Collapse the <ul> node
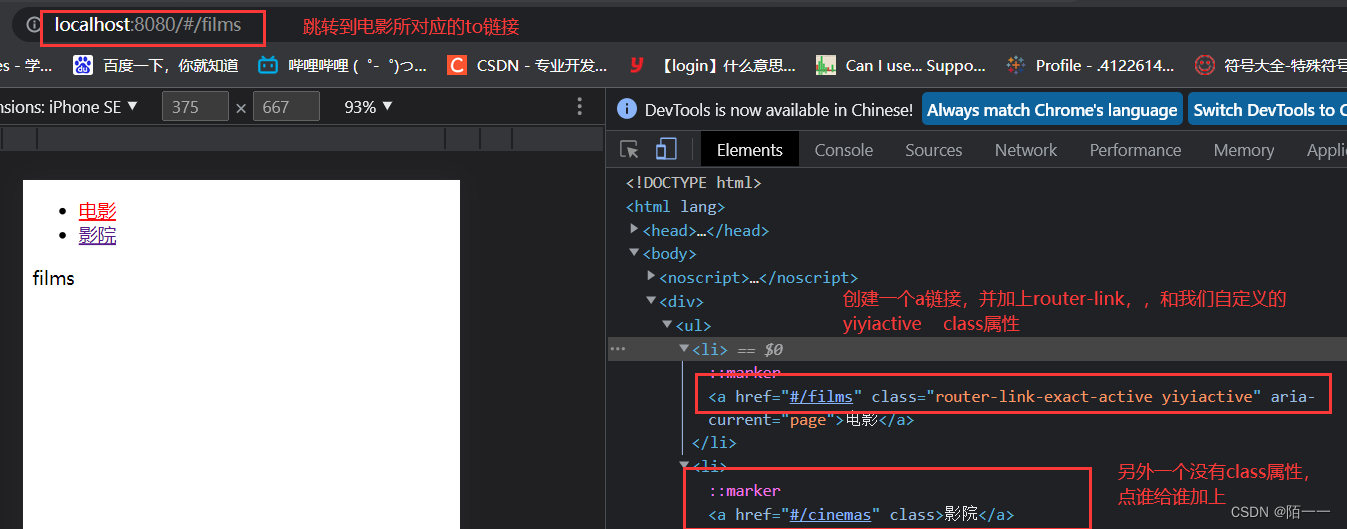 (x=668, y=325)
